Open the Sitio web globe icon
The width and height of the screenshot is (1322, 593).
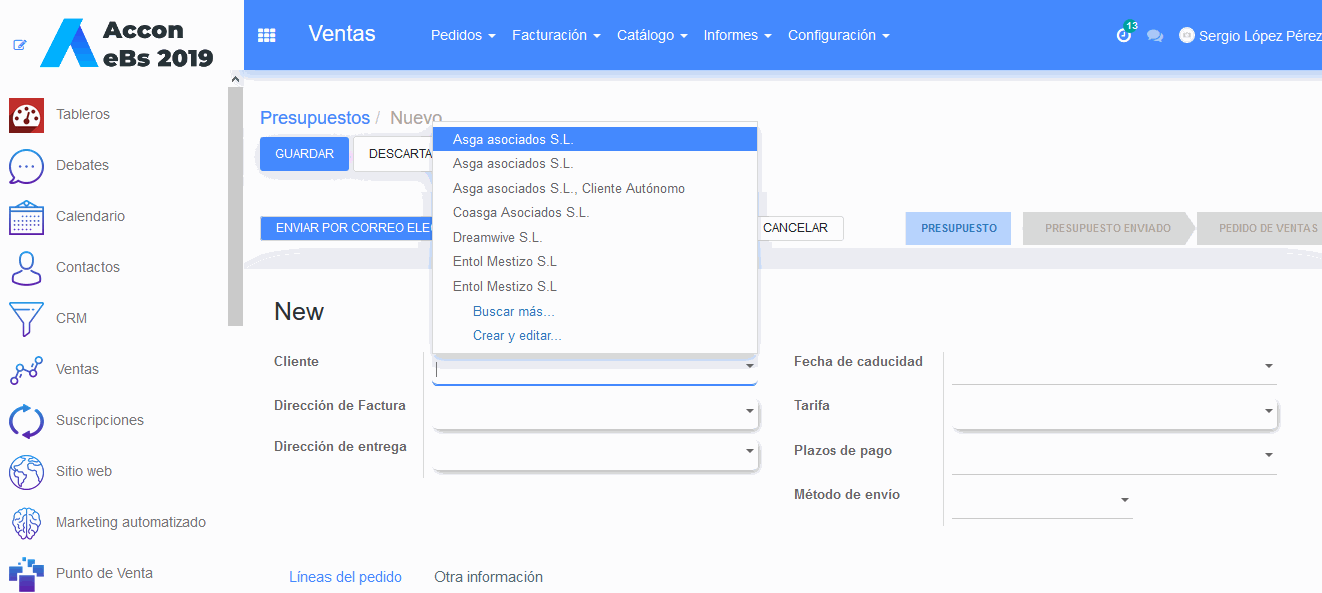point(26,472)
